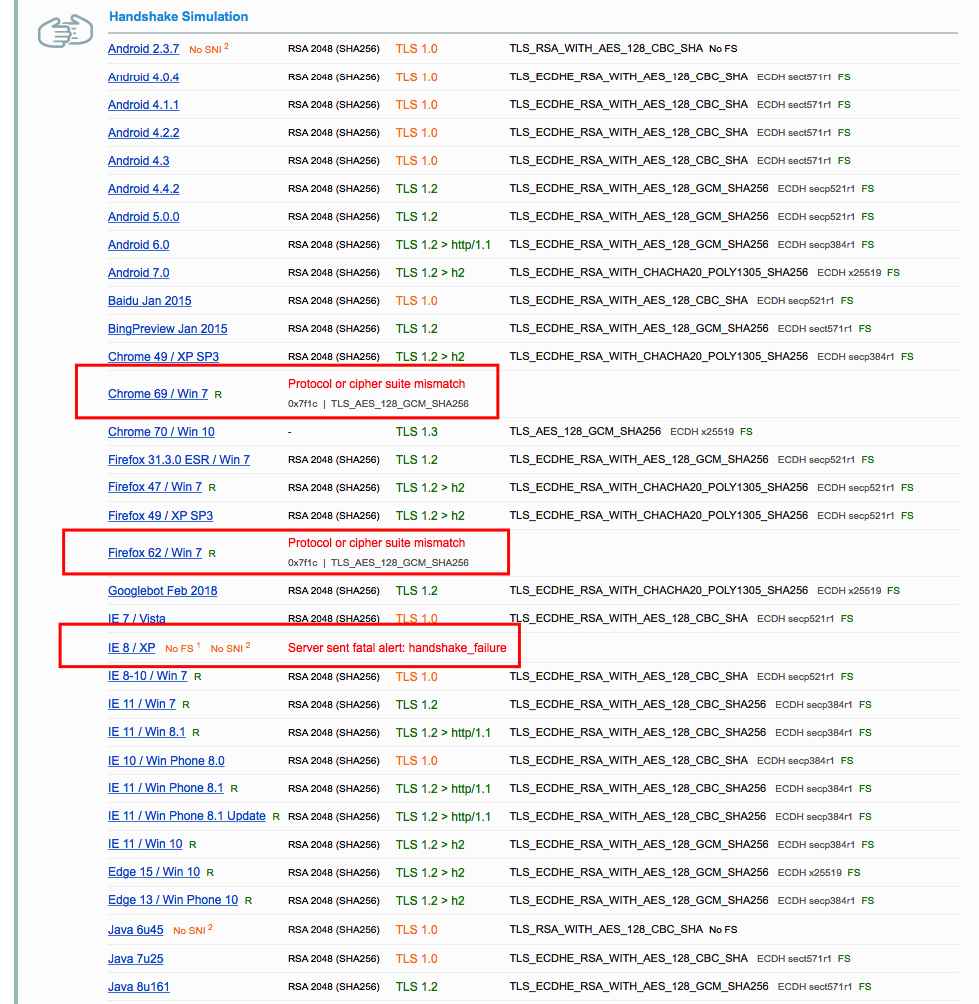Open the Android 4.0.4 client link
Screen dimensions: 979x1004
[143, 77]
